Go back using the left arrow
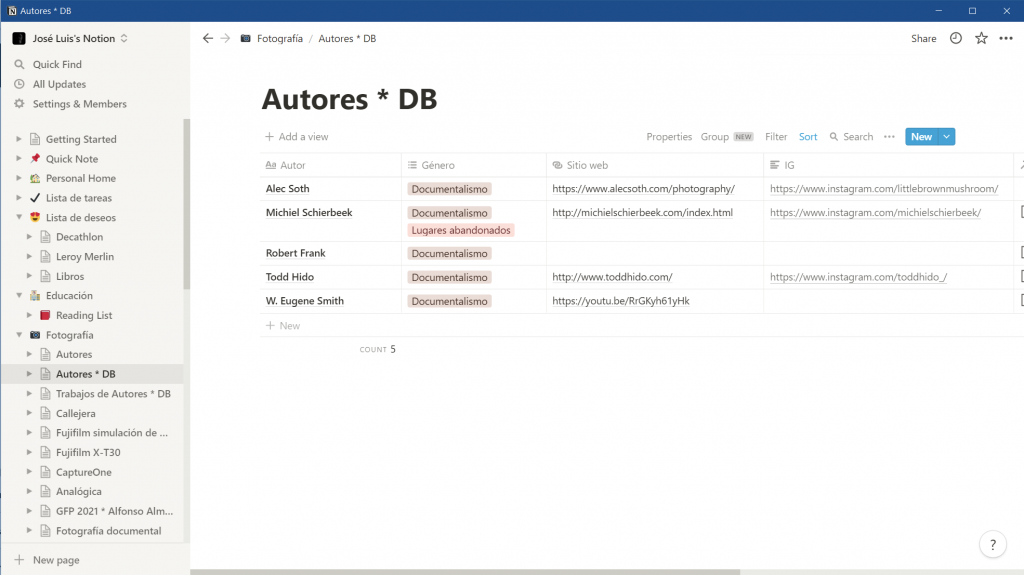The width and height of the screenshot is (1024, 575). tap(208, 39)
